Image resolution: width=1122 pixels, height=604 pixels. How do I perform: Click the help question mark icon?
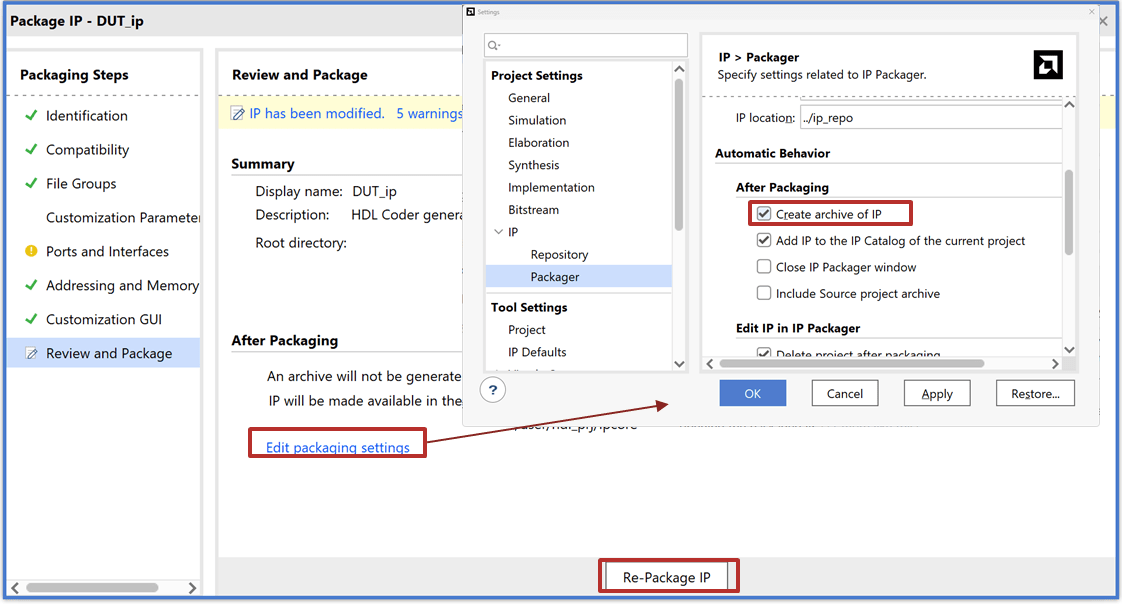click(493, 391)
